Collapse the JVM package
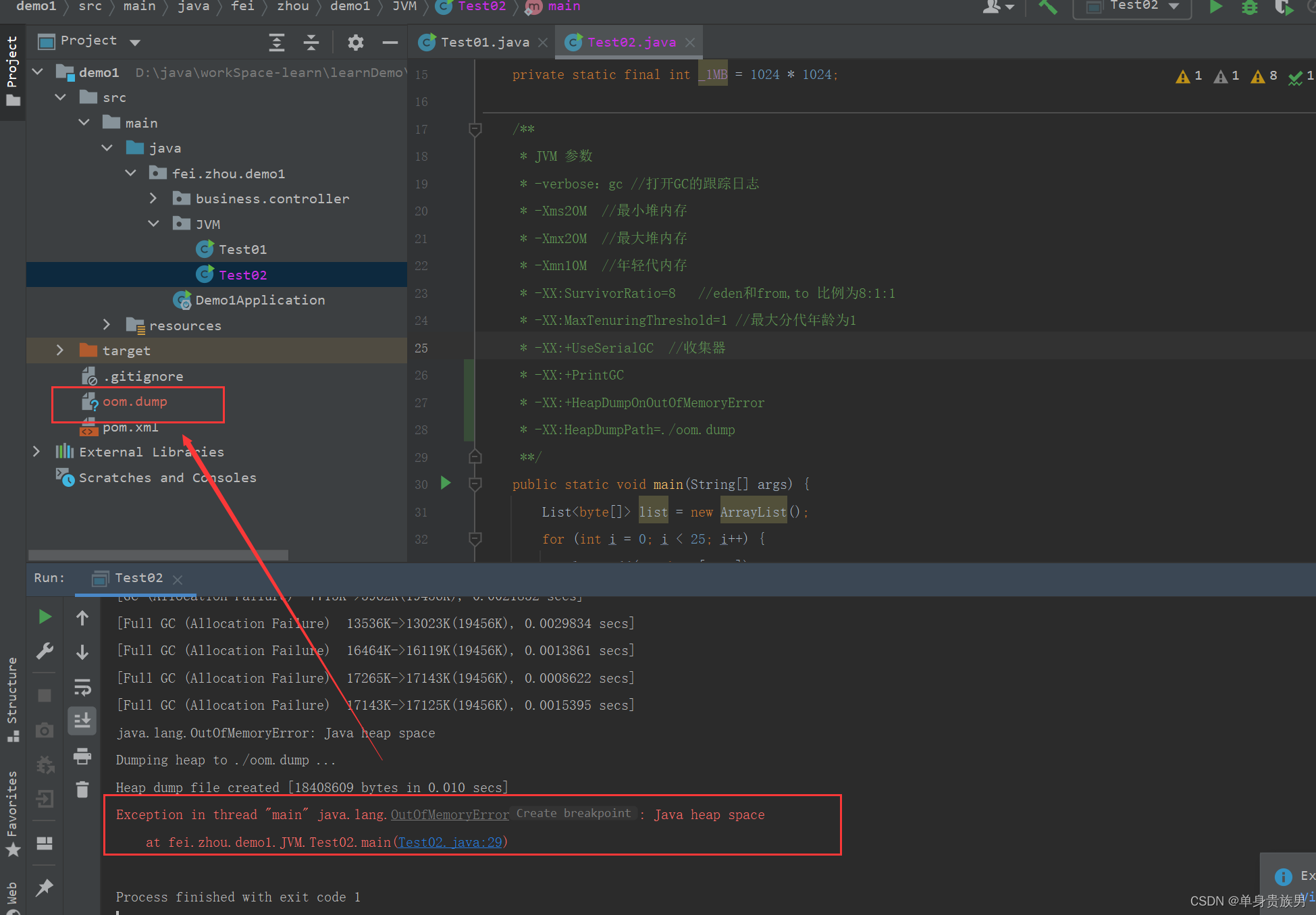Viewport: 1316px width, 915px height. [x=154, y=224]
